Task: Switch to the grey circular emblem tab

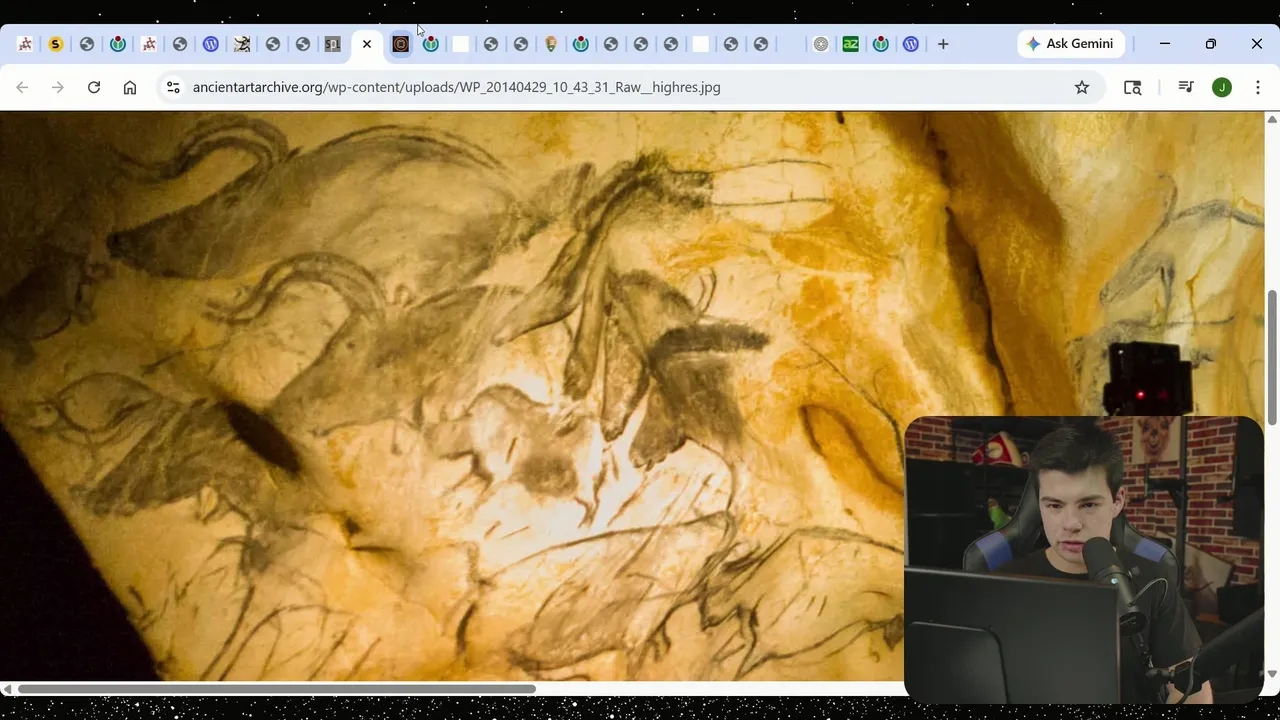Action: pyautogui.click(x=821, y=44)
